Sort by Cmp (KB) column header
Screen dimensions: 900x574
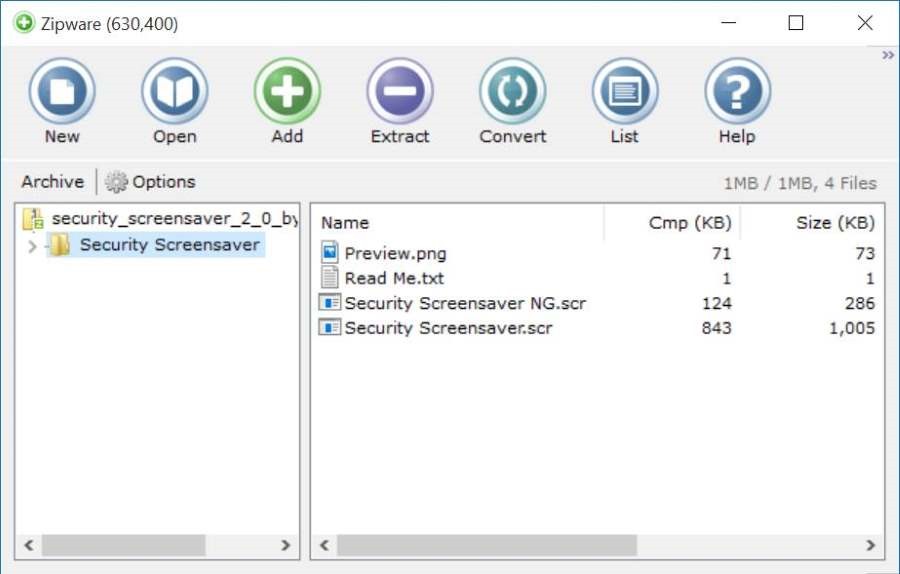pyautogui.click(x=689, y=223)
